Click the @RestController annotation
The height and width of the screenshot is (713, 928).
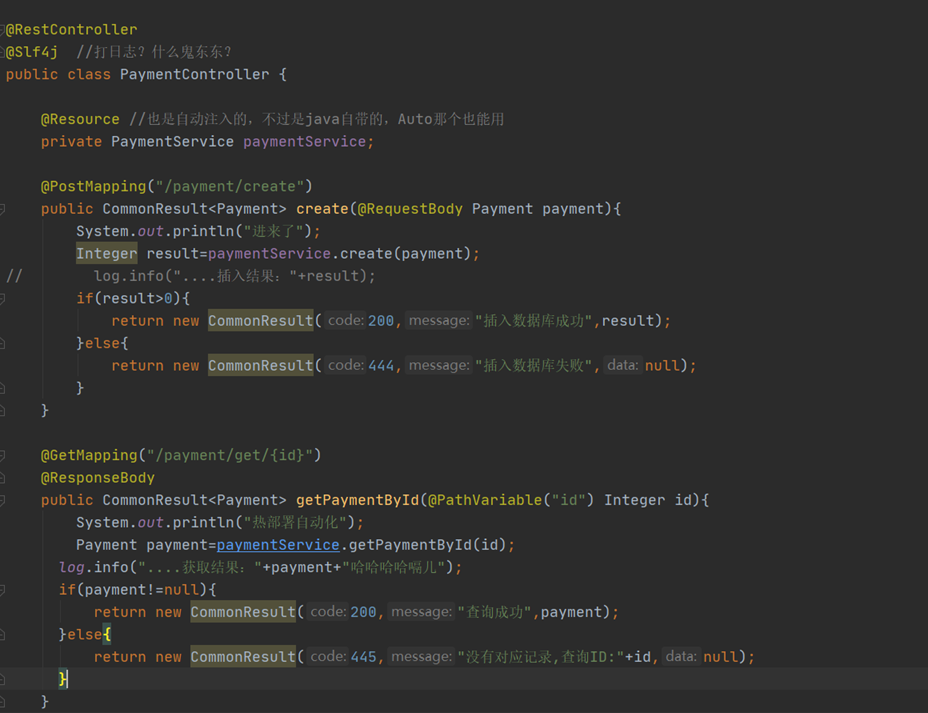(72, 30)
